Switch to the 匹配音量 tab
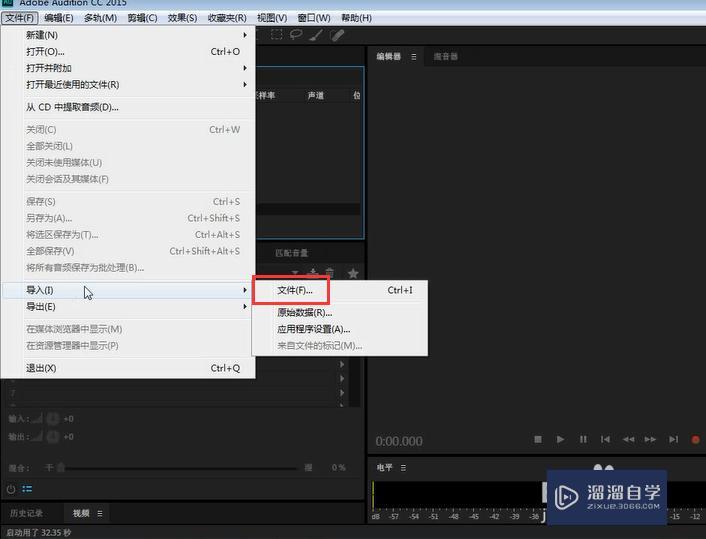Screen dimensions: 706x539 click(x=291, y=253)
